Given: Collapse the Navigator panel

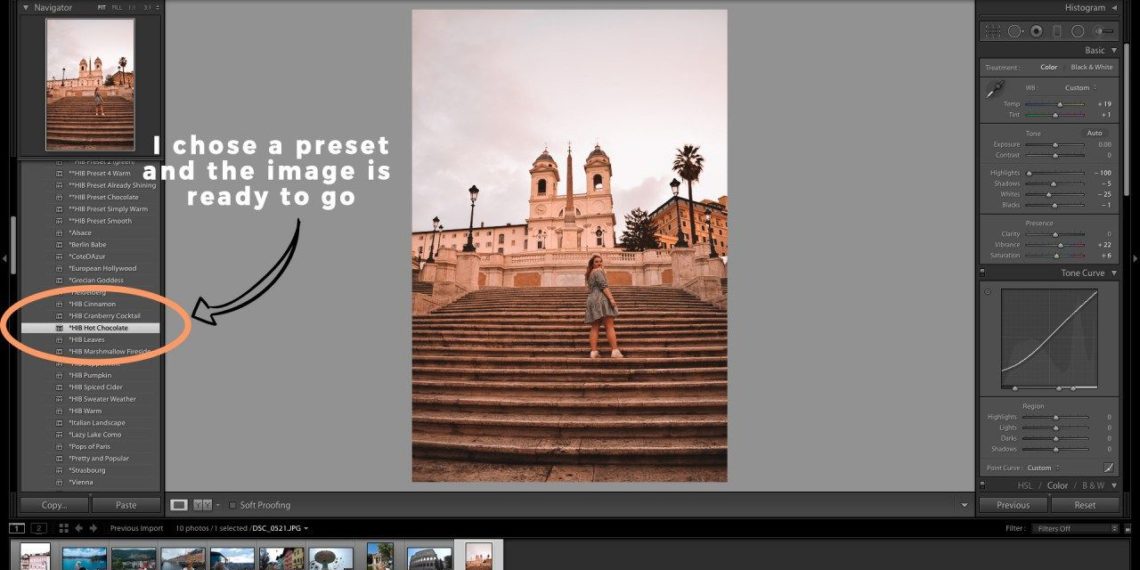Looking at the screenshot, I should coord(27,7).
